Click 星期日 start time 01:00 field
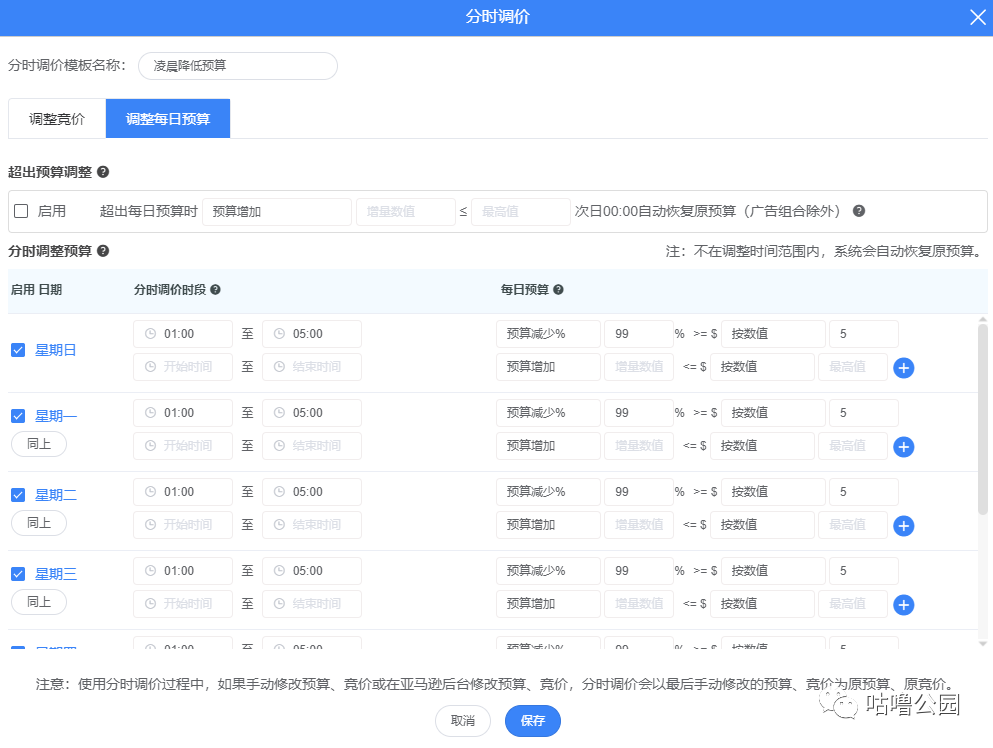Viewport: 993px width, 748px height. (x=183, y=334)
